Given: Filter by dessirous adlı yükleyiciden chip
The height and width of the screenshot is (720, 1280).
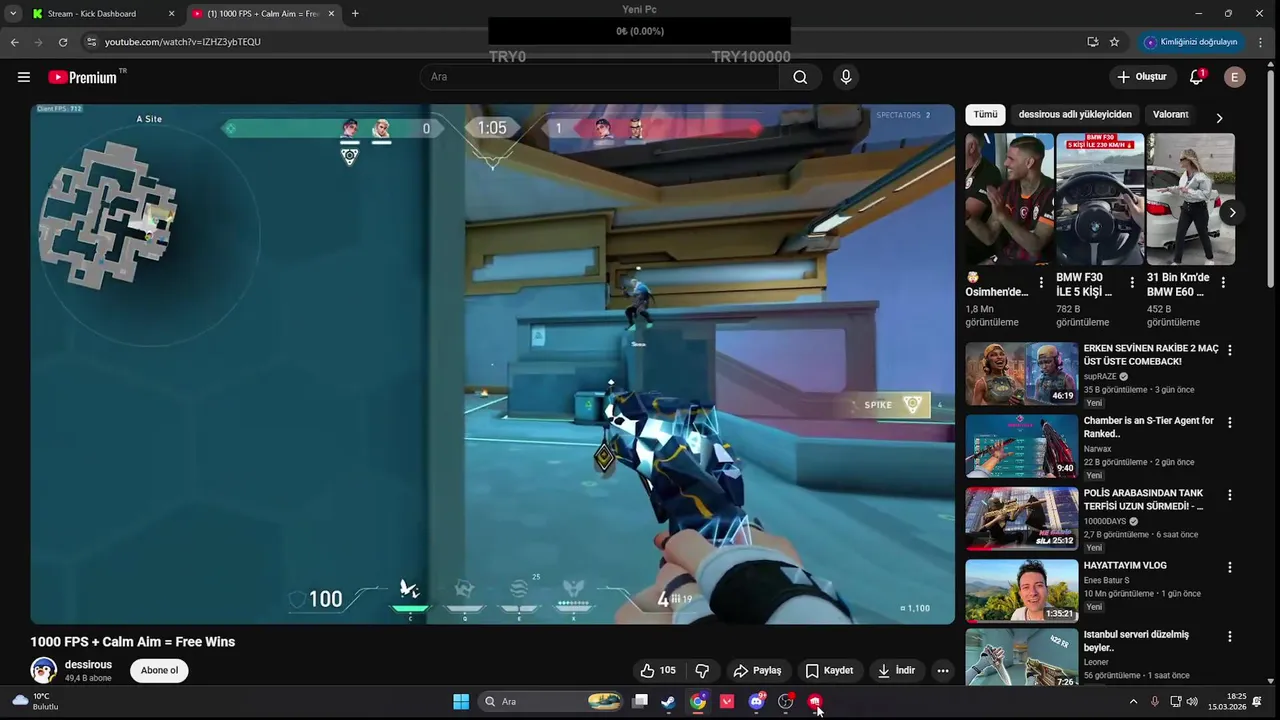Looking at the screenshot, I should pyautogui.click(x=1075, y=115).
